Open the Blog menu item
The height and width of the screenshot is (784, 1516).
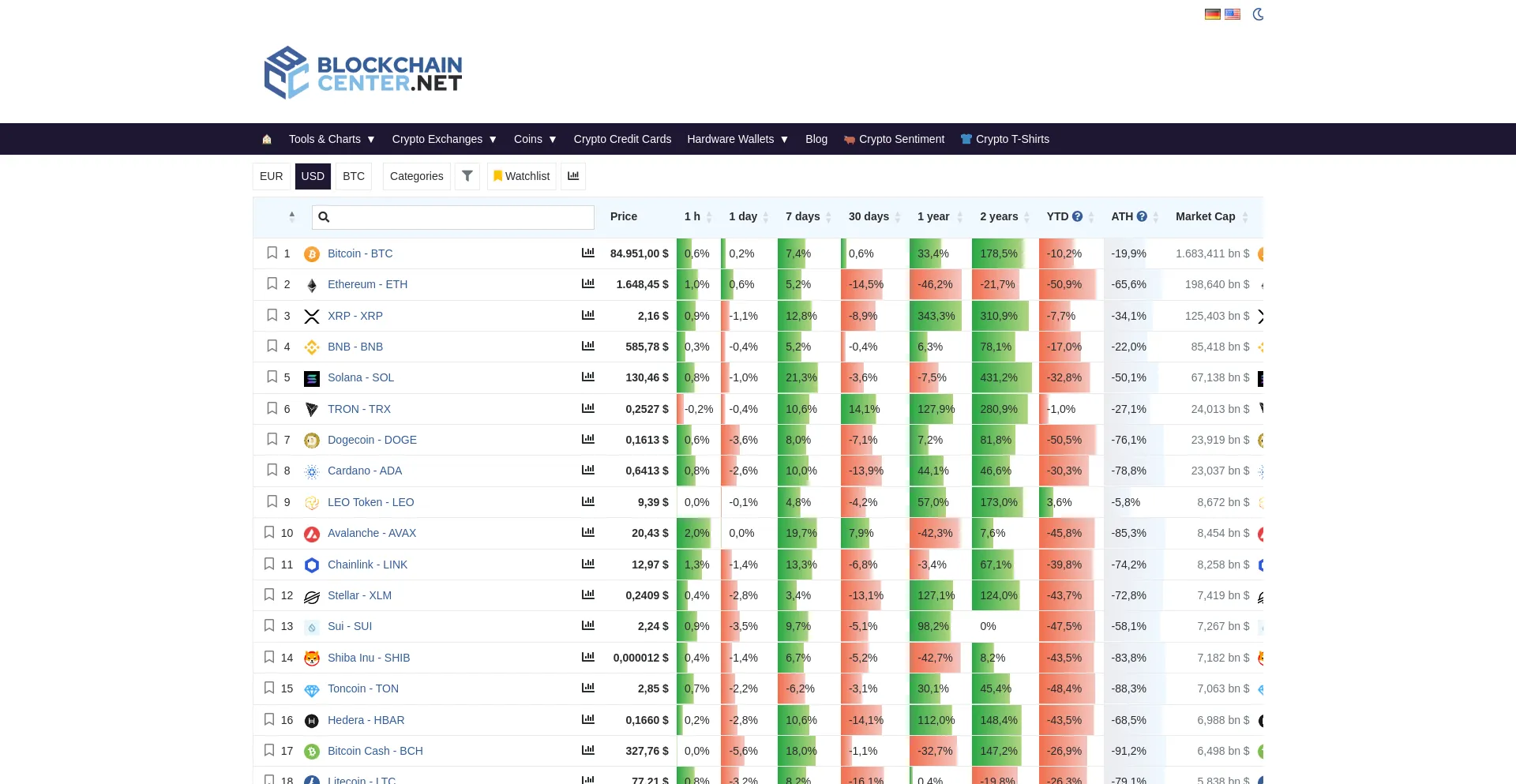[x=816, y=139]
